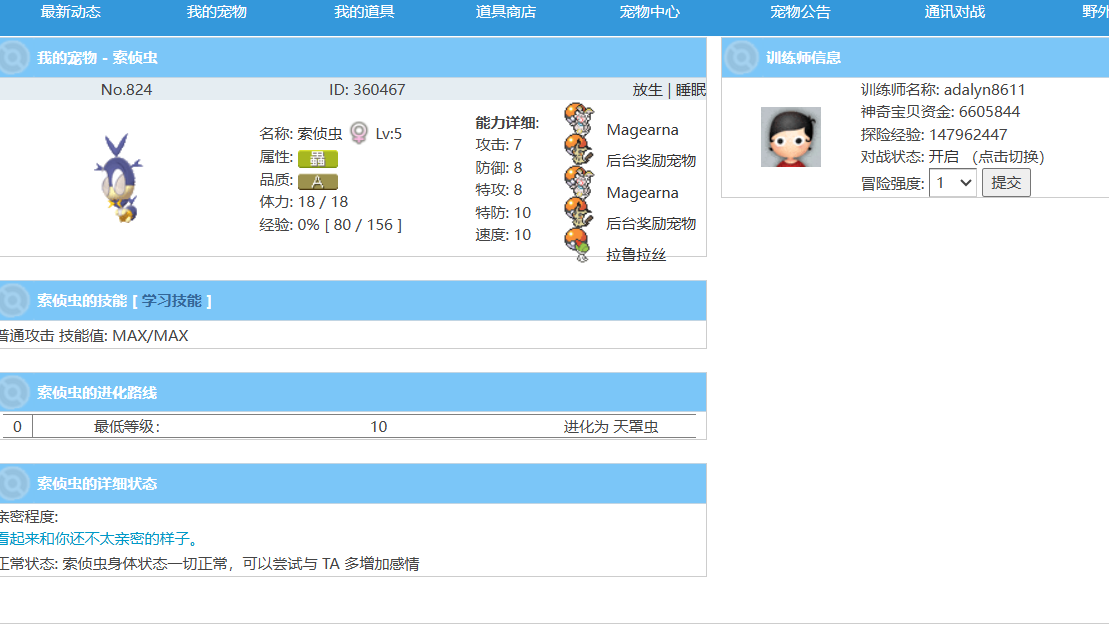The height and width of the screenshot is (625, 1109).
Task: Click the round icon in 训练师信息 header
Action: (x=740, y=57)
